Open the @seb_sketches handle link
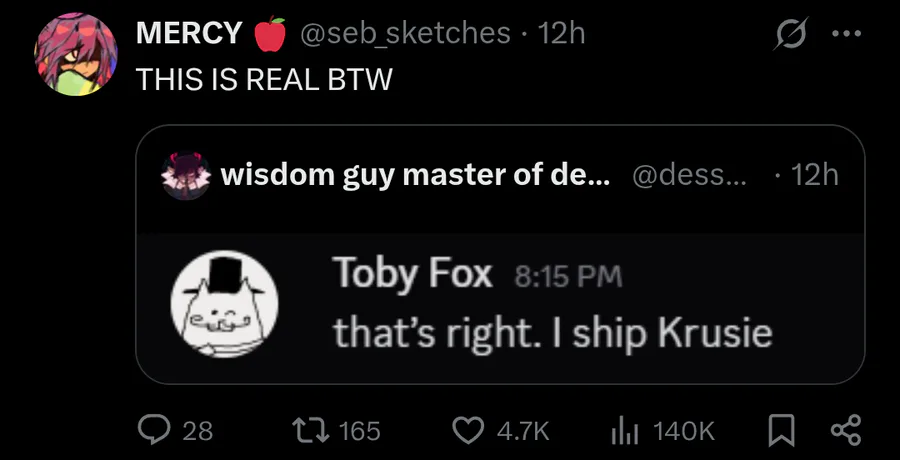Viewport: 900px width, 460px height. coord(405,33)
